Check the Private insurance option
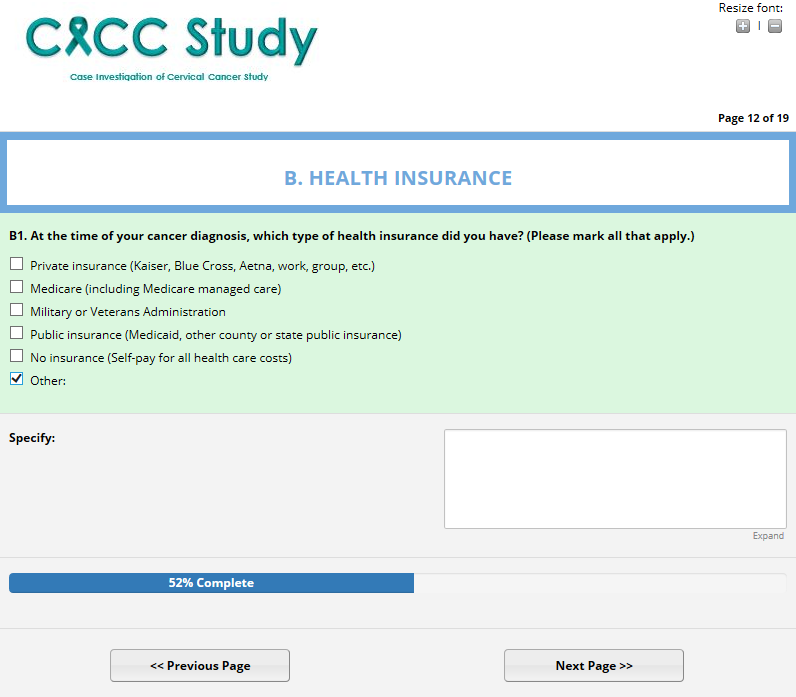 (17, 264)
